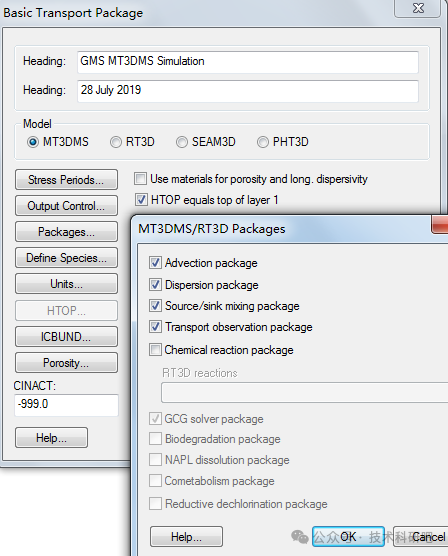Open Define Species dialog
The width and height of the screenshot is (448, 556).
pos(66,258)
